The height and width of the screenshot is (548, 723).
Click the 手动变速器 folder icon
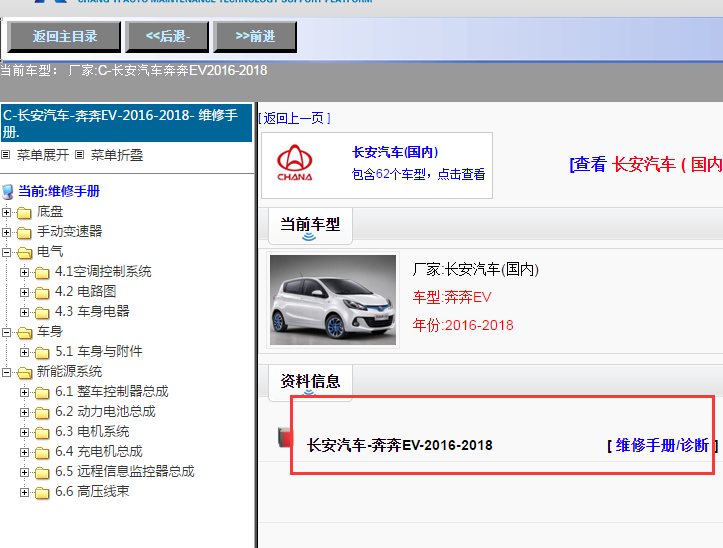click(x=24, y=232)
